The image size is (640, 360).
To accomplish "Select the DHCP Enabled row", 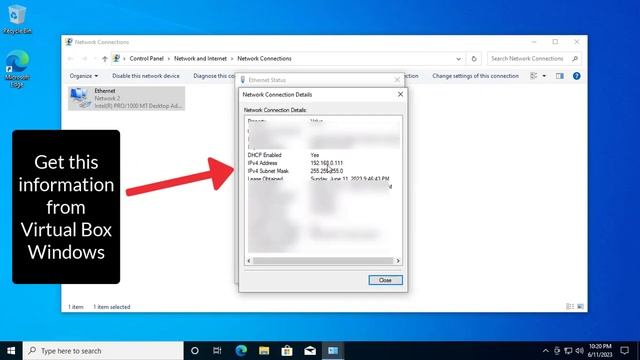I will coord(323,155).
